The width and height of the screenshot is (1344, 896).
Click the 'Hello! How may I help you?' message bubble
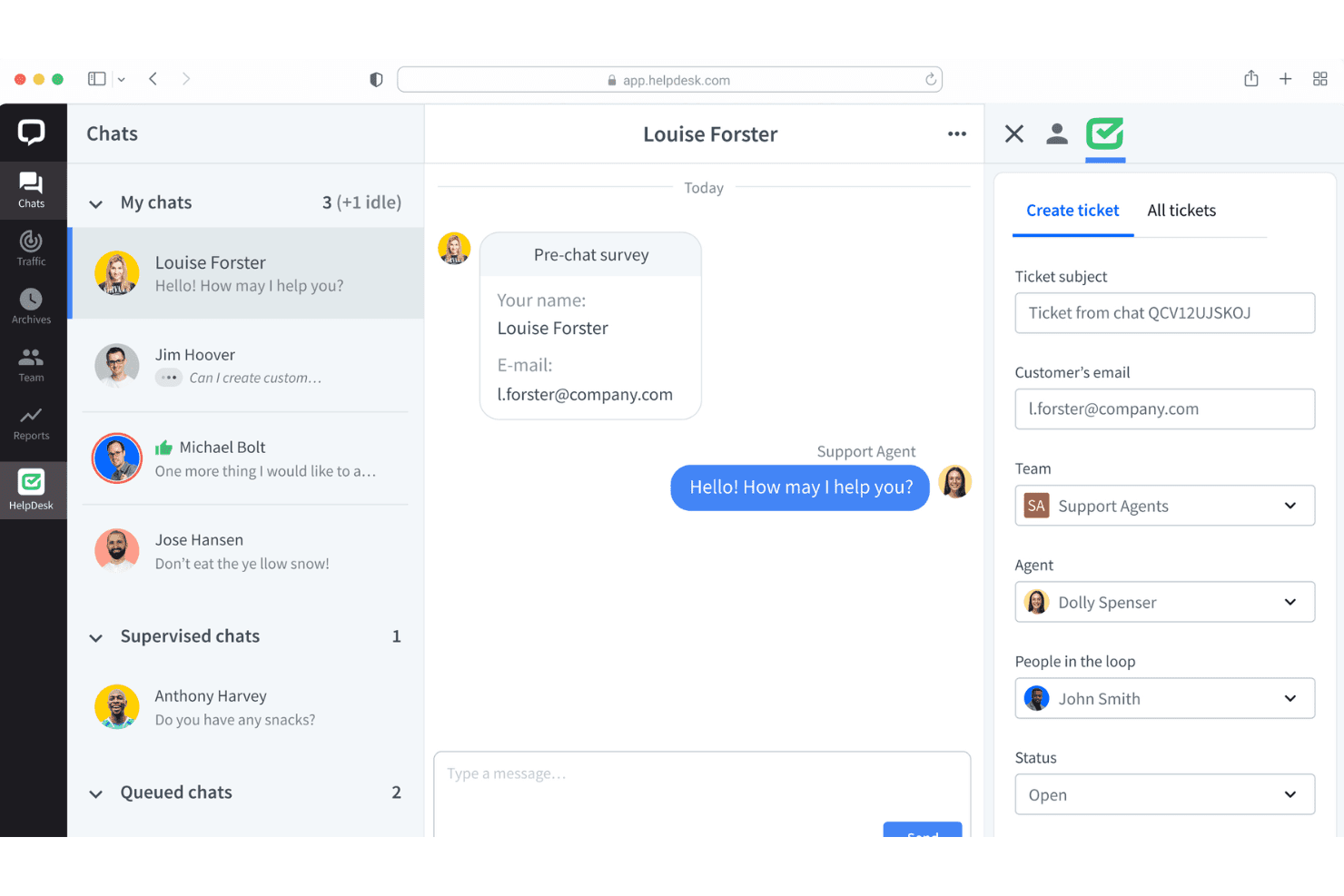click(x=800, y=487)
